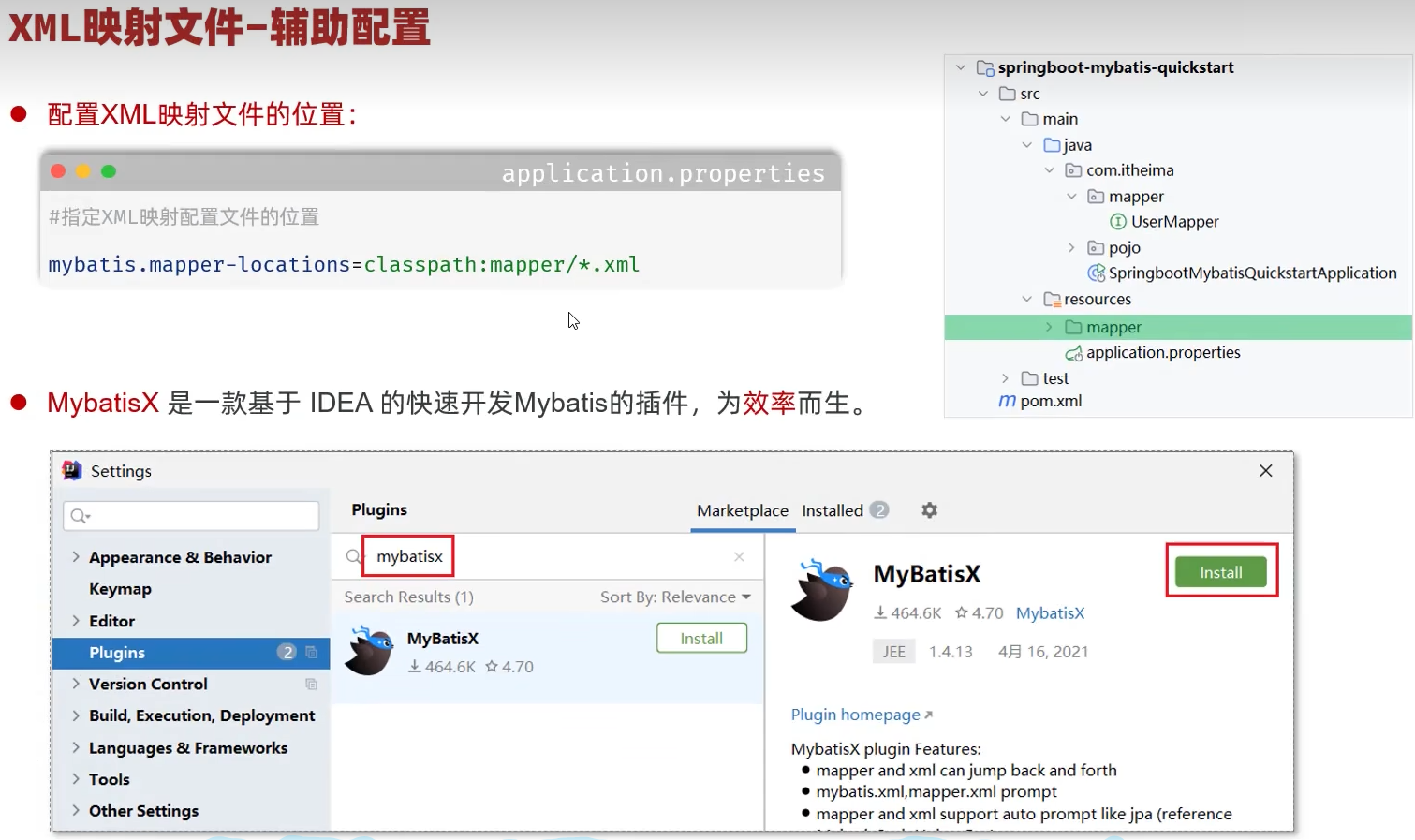Click the UserMapper interface icon

(x=1117, y=222)
